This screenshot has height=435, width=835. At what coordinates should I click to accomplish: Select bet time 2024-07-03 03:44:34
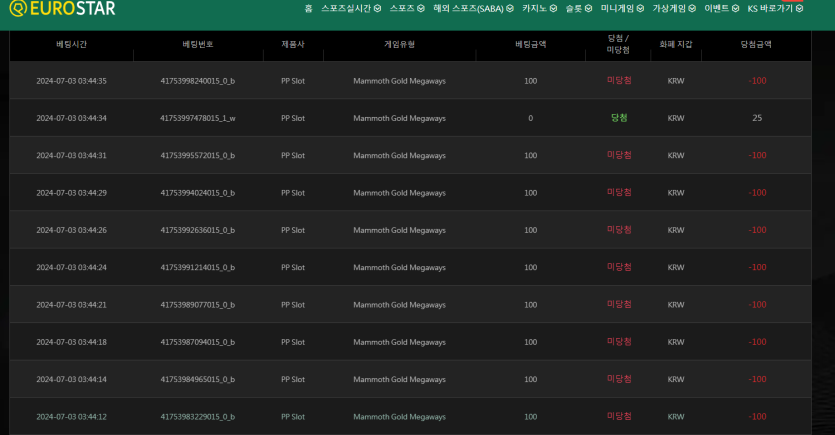point(71,118)
